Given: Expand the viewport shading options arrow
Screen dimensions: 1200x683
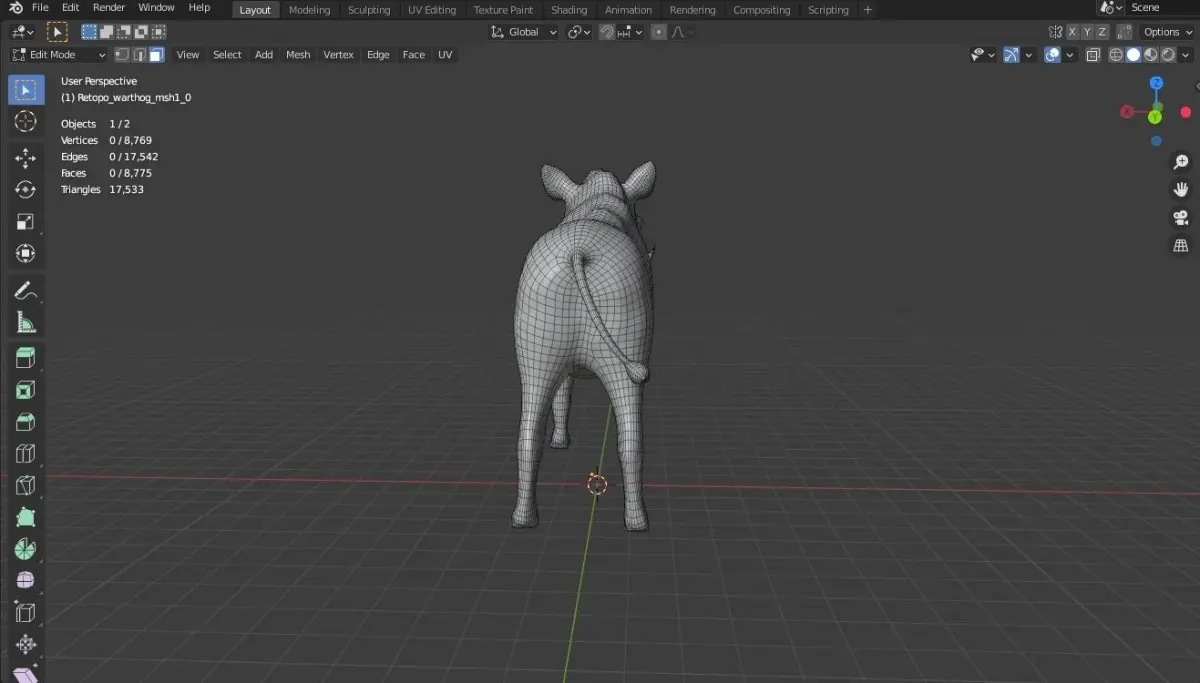Looking at the screenshot, I should 1186,55.
